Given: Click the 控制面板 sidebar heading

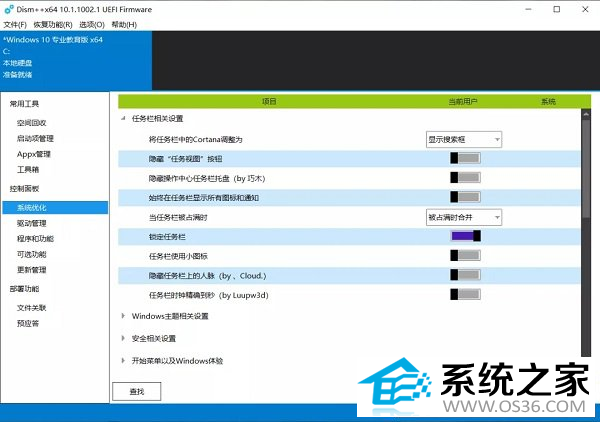Looking at the screenshot, I should [x=24, y=189].
